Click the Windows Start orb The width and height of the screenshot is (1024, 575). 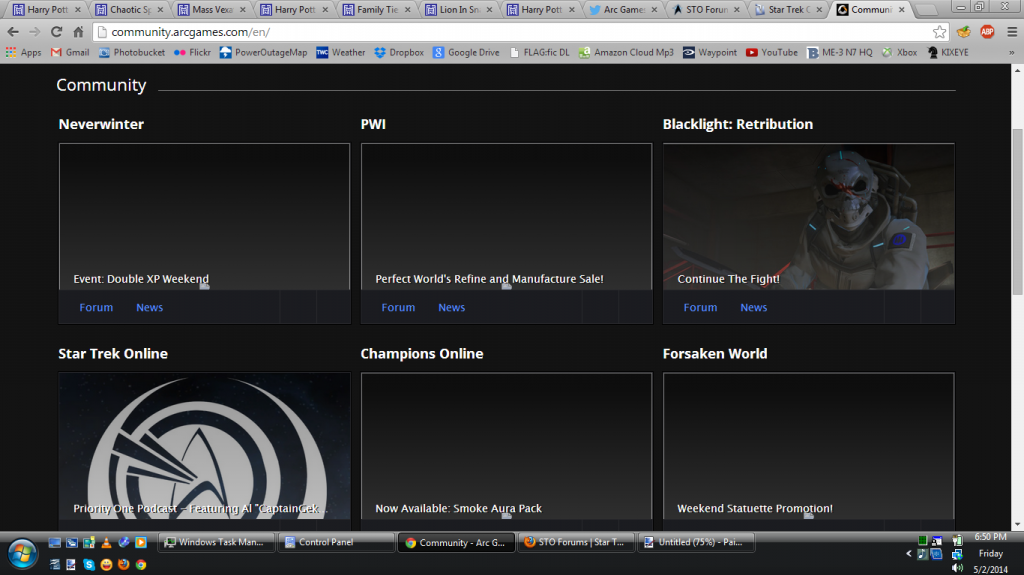click(22, 553)
